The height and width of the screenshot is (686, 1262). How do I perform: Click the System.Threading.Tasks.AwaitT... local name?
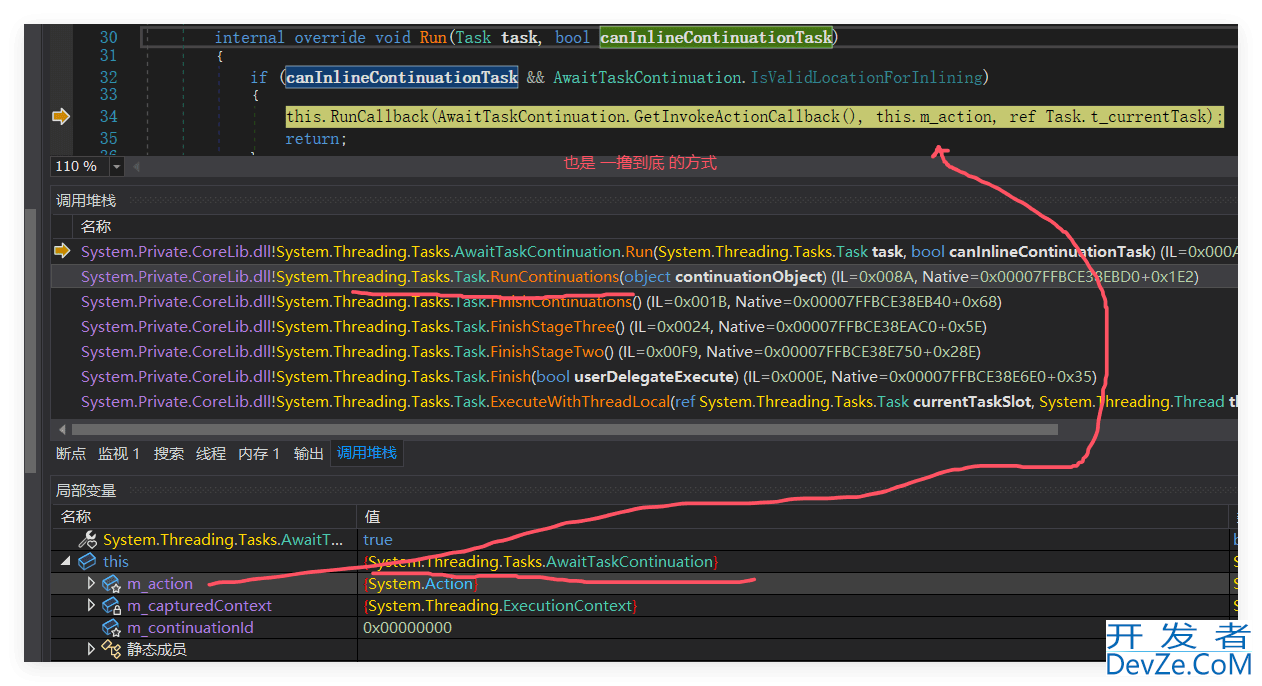coord(224,540)
